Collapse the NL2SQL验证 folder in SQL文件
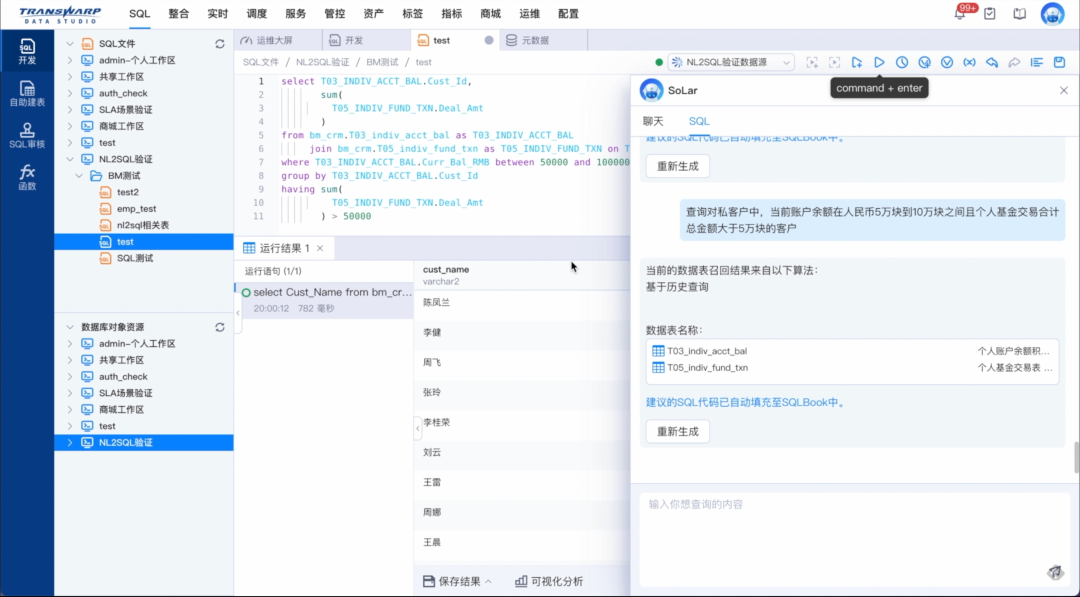 (x=70, y=159)
